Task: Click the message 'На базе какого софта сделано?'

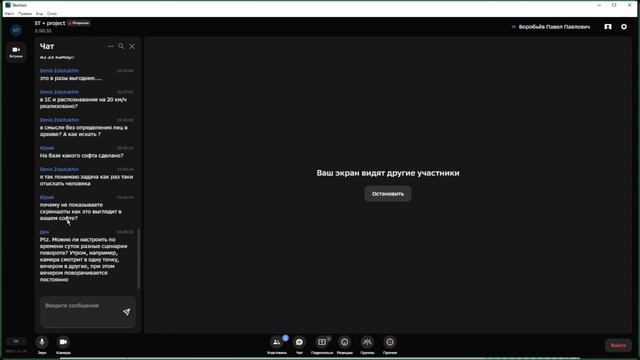Action: tap(82, 156)
